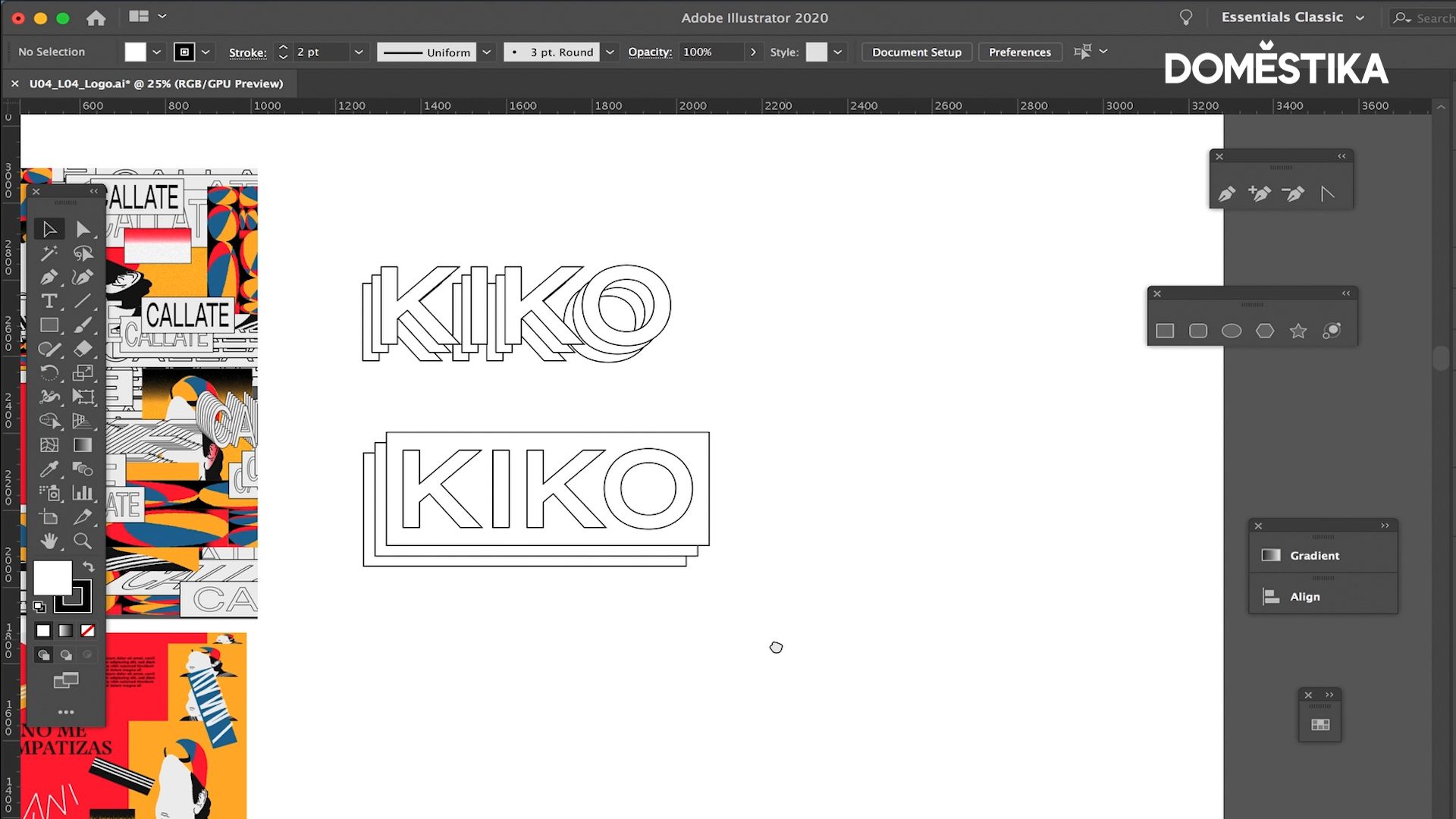The width and height of the screenshot is (1456, 819).
Task: Click the white Fill swatch in toolbox
Action: coord(52,579)
